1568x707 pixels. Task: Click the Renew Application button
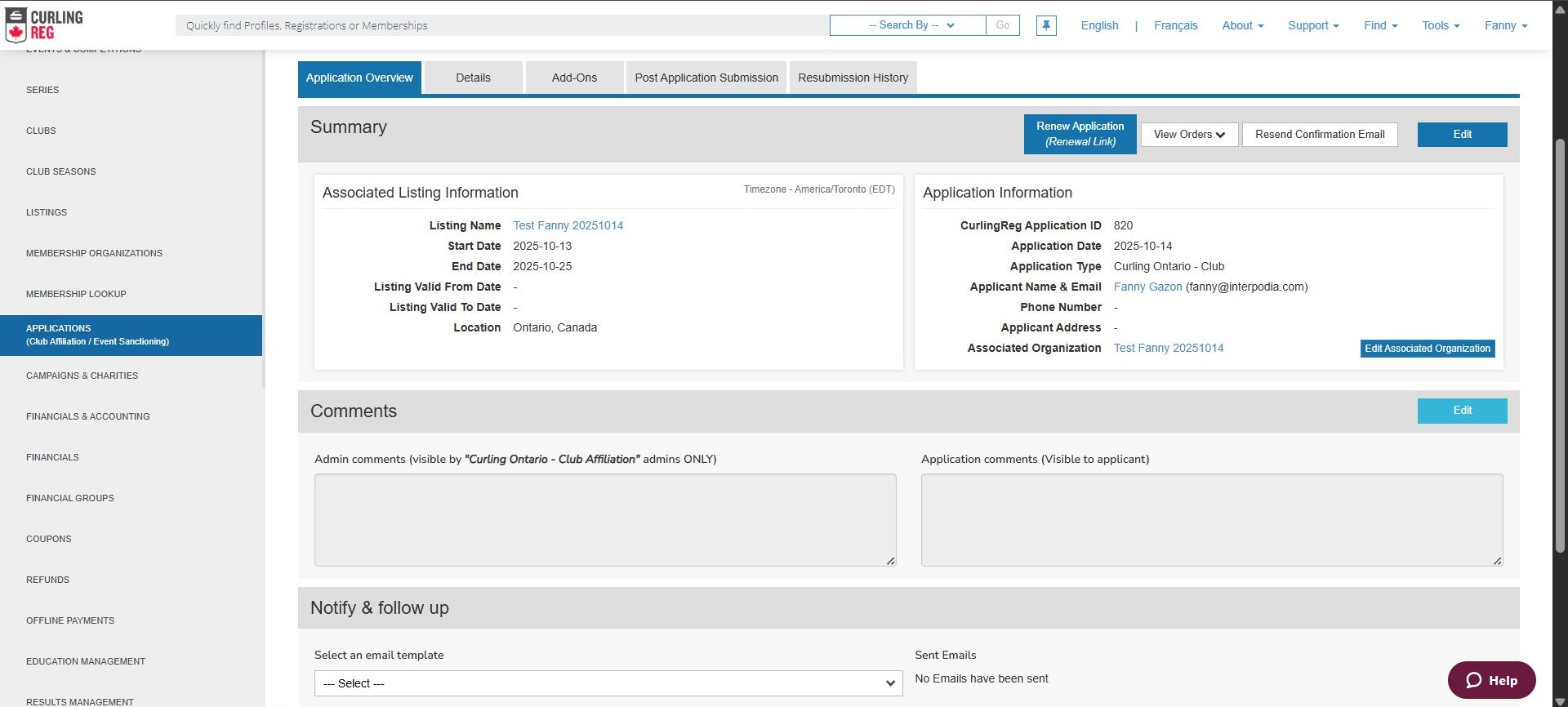pyautogui.click(x=1080, y=134)
